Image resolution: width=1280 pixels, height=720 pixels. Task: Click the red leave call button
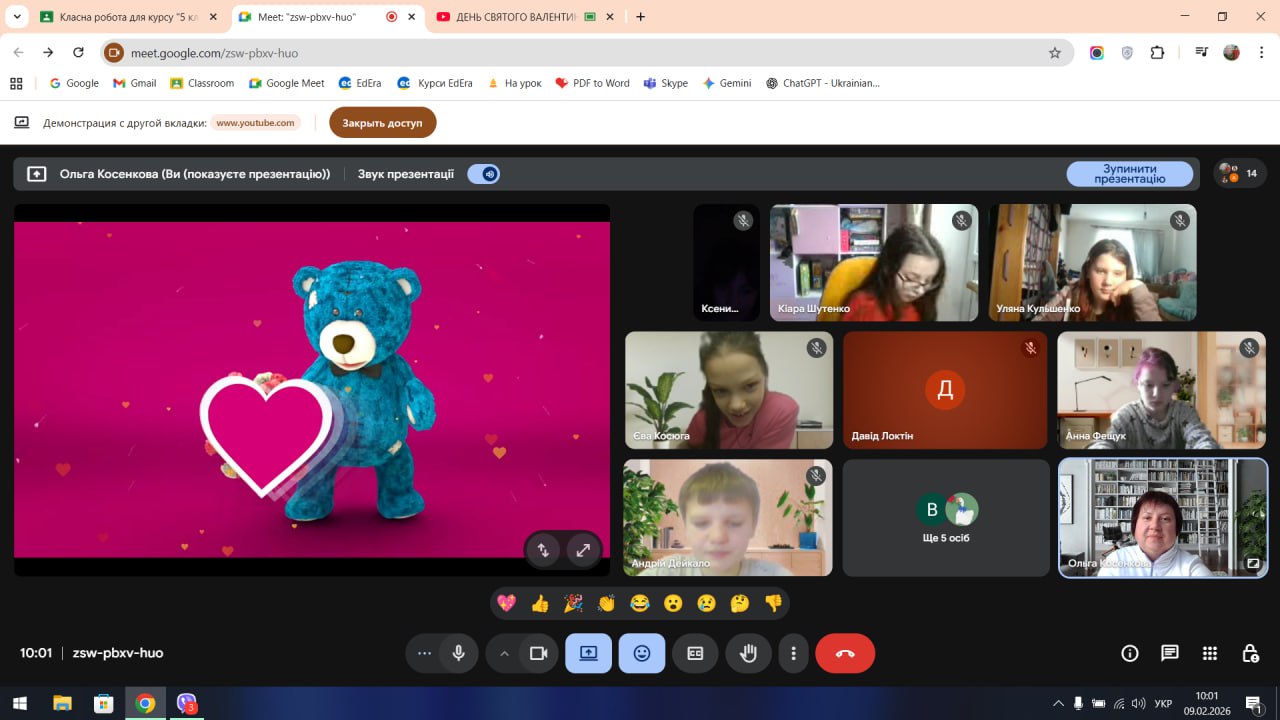coord(845,653)
